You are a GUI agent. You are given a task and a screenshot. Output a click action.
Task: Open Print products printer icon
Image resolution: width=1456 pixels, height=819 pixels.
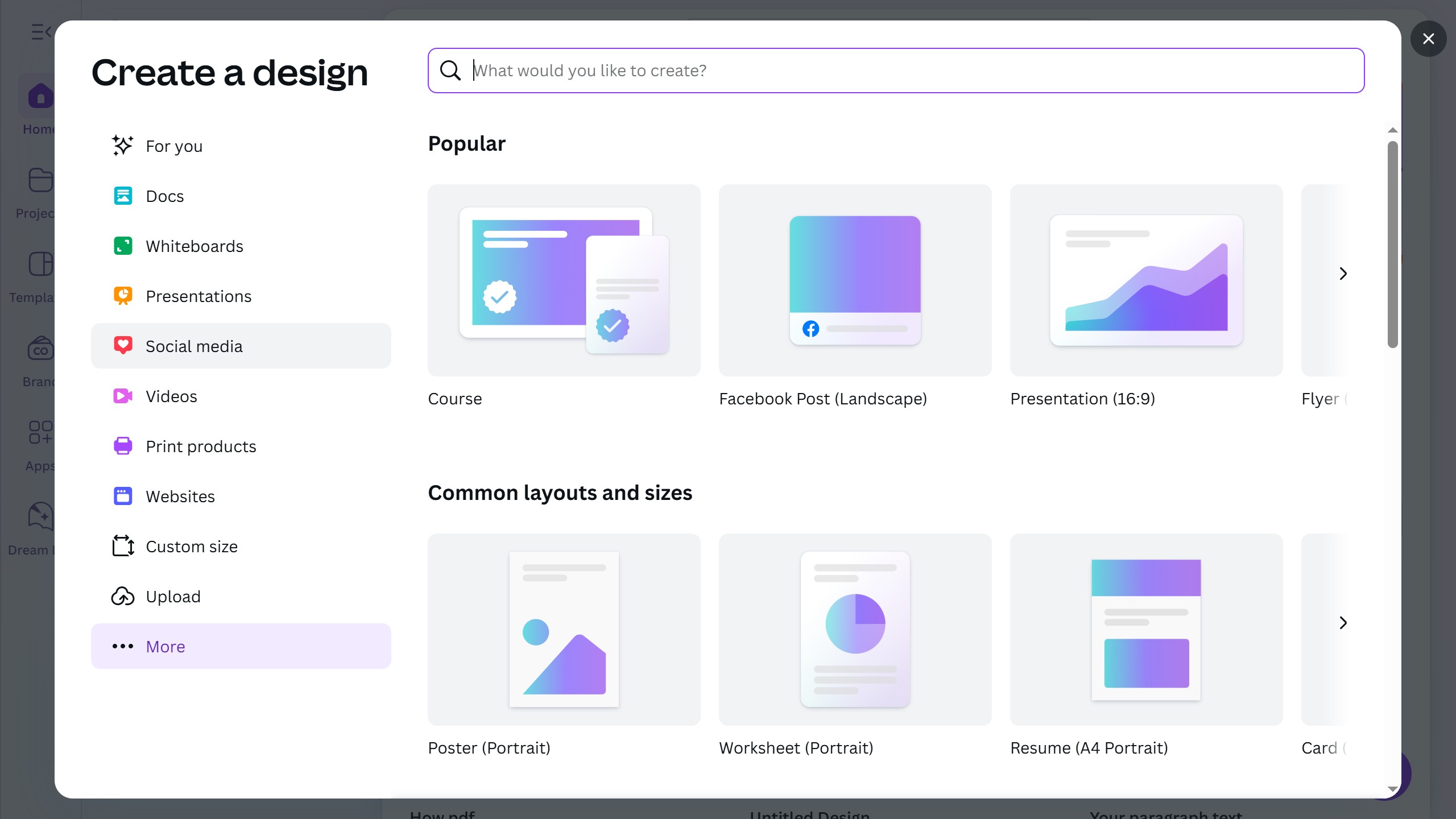[122, 446]
